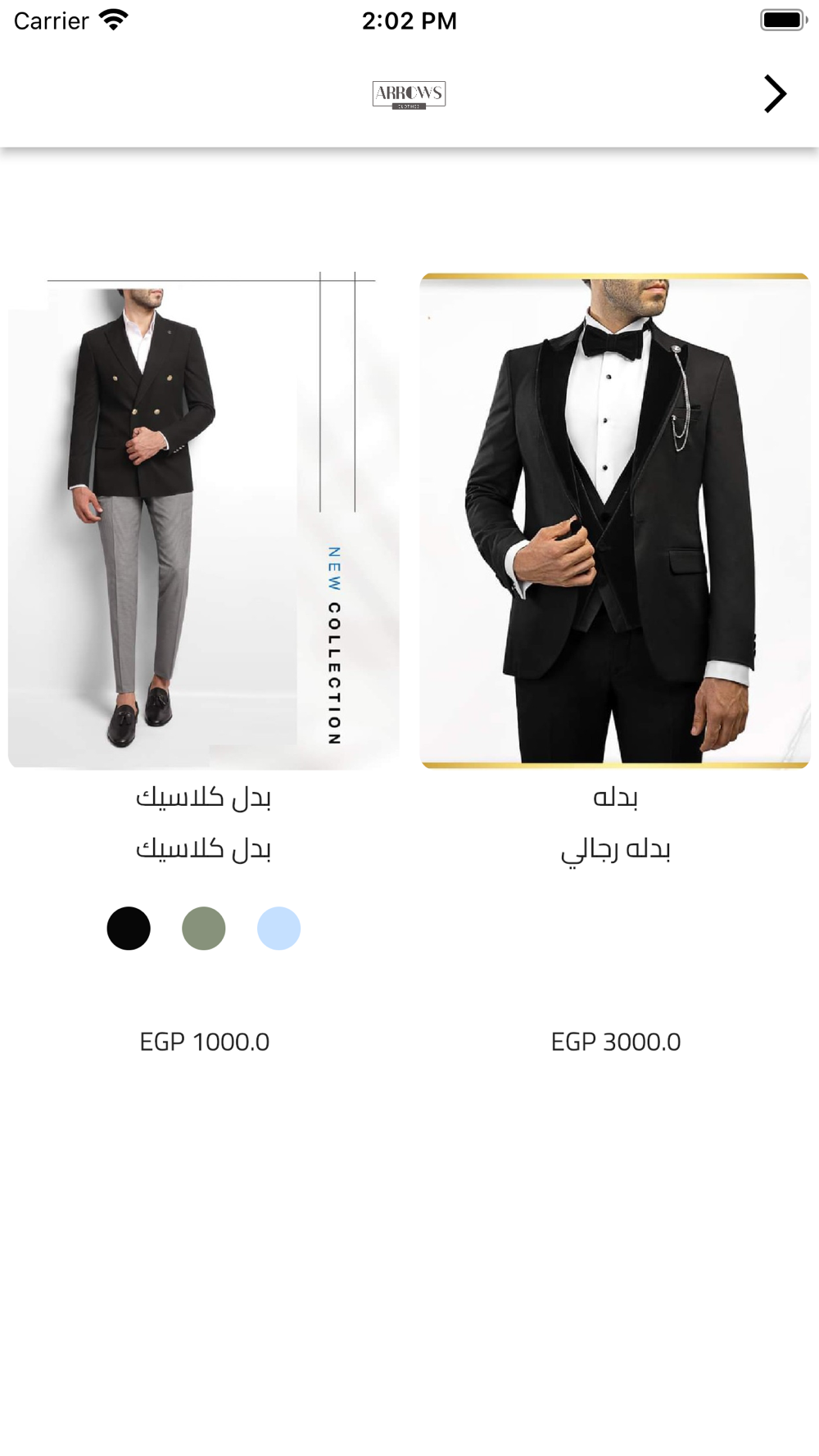The image size is (819, 1456).
Task: Tap the Arrows logo in header
Action: 409,95
